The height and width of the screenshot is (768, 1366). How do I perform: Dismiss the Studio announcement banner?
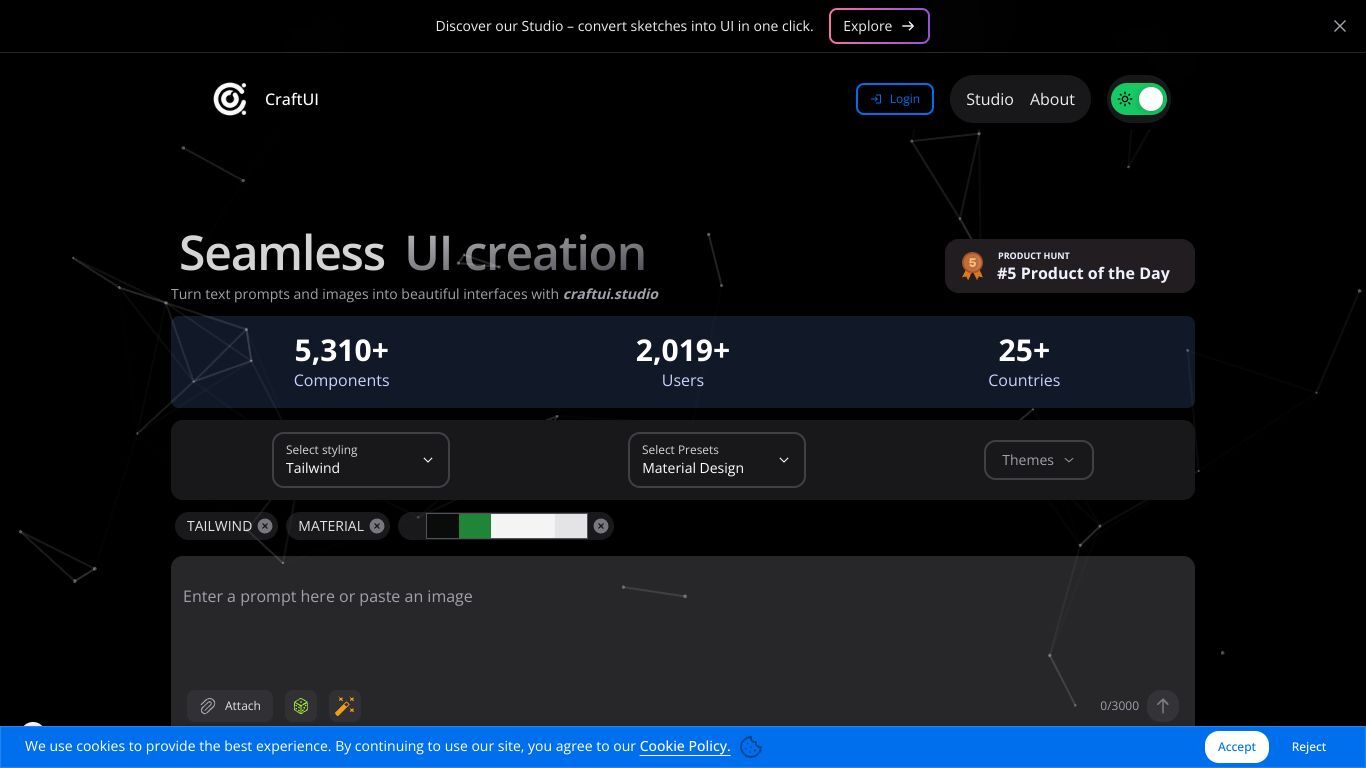coord(1340,26)
